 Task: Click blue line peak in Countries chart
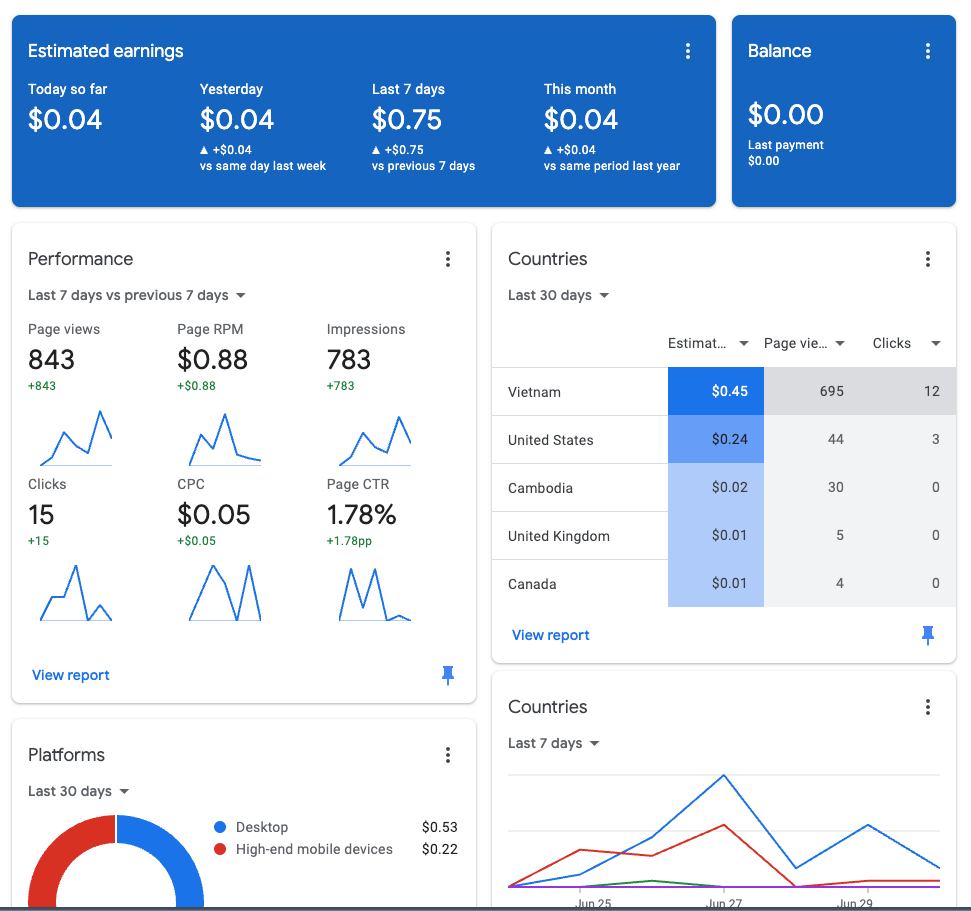[x=723, y=775]
